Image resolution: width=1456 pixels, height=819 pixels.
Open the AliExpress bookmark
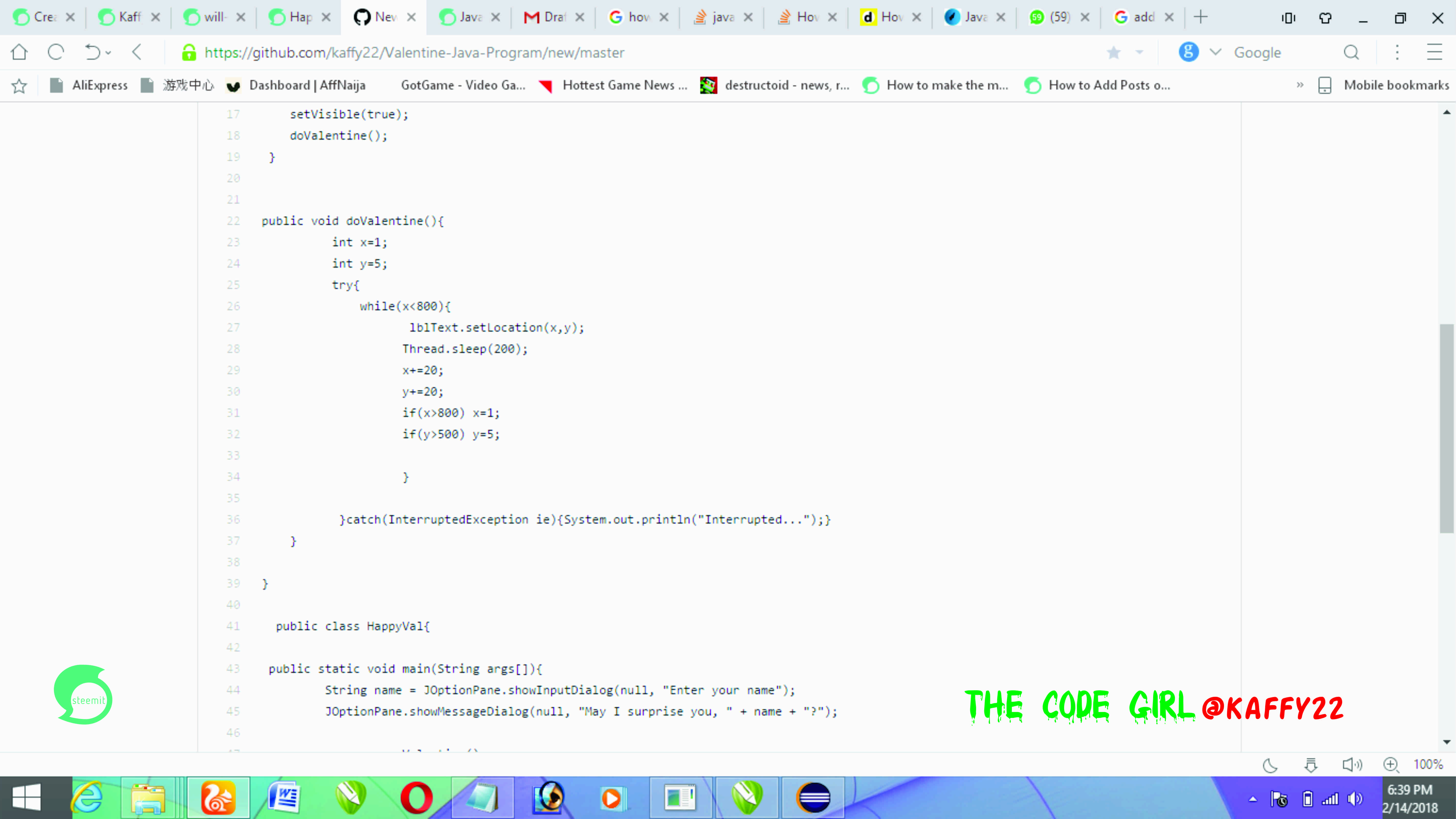click(89, 85)
